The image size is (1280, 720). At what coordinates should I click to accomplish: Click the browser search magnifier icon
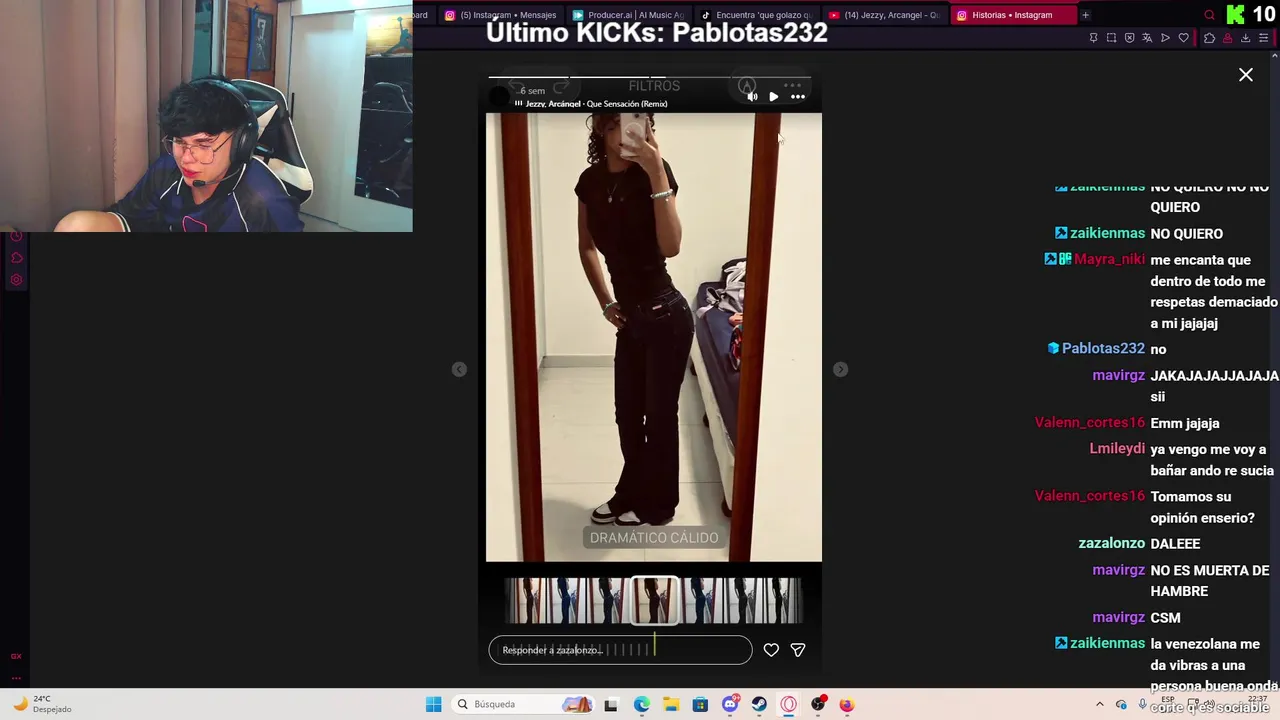[1209, 15]
